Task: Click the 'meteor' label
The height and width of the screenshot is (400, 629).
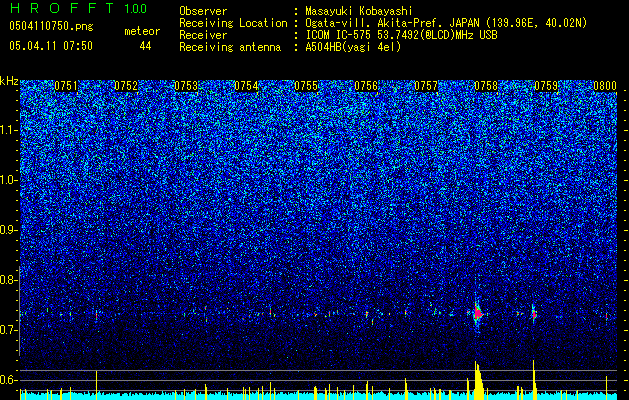Action: pos(142,31)
